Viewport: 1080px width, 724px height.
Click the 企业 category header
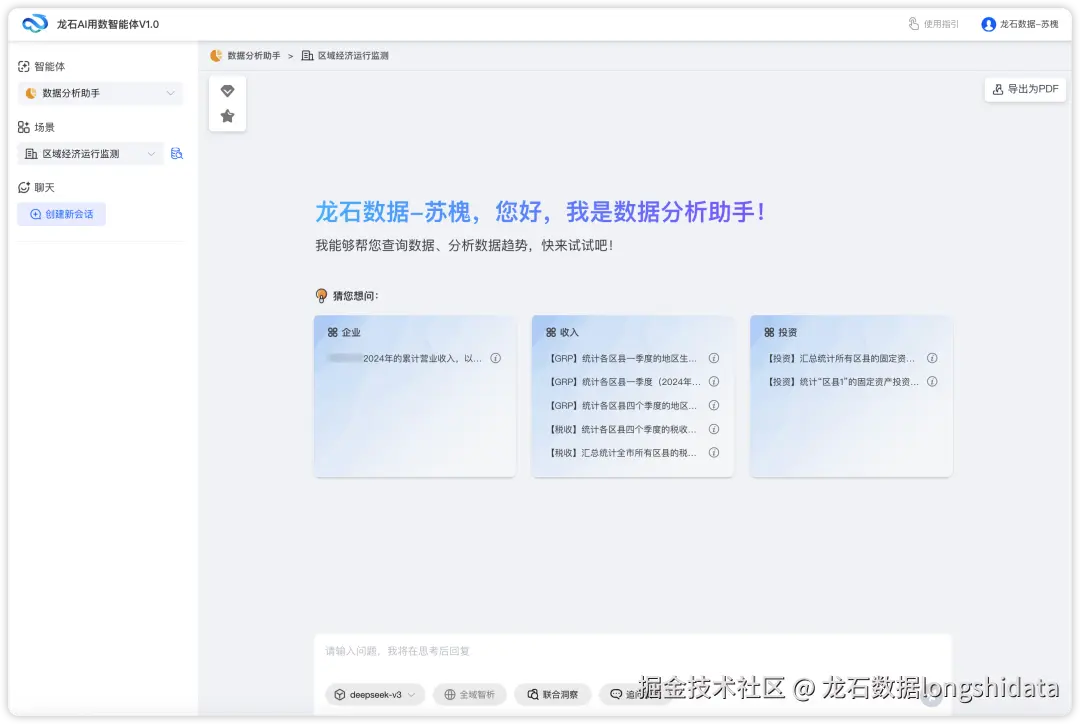pyautogui.click(x=344, y=333)
